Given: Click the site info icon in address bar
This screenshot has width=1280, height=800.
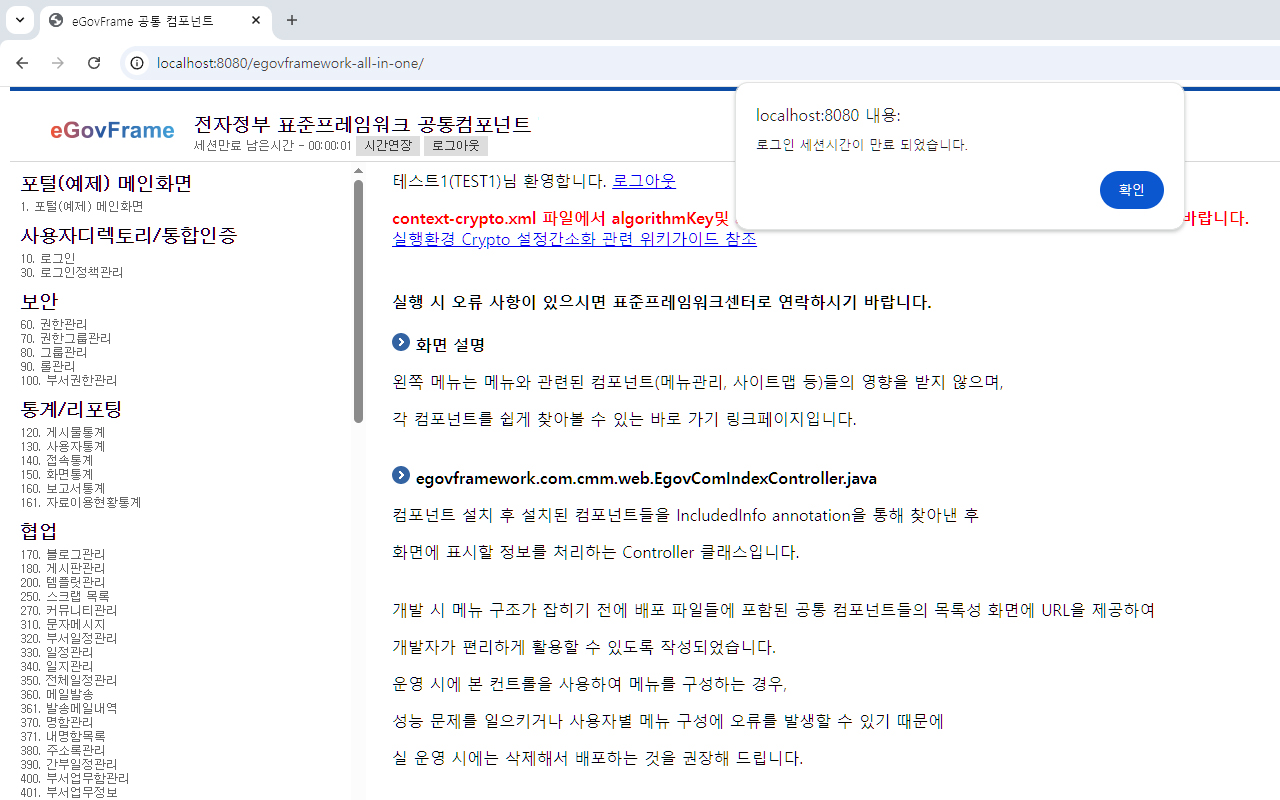Looking at the screenshot, I should tap(137, 63).
